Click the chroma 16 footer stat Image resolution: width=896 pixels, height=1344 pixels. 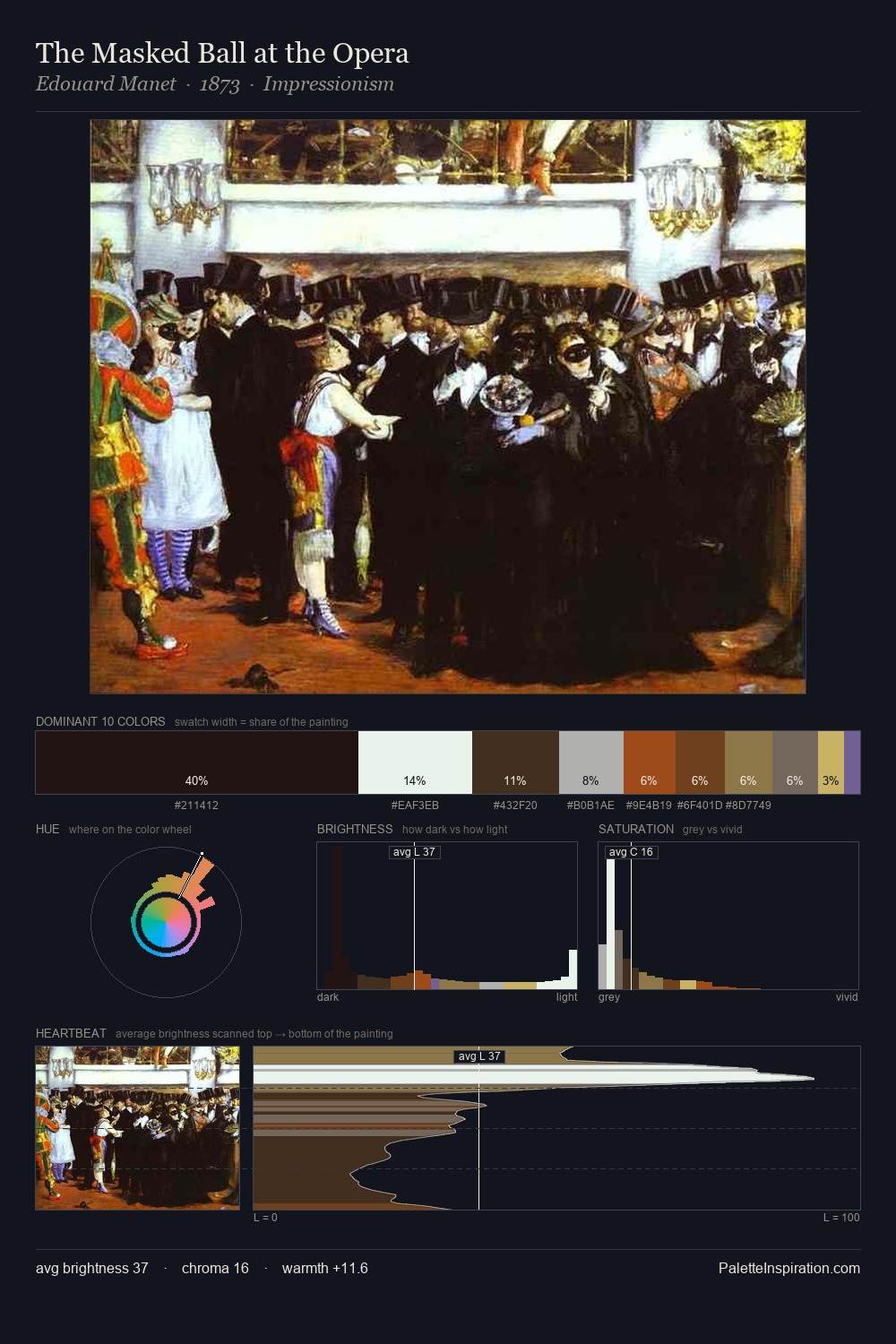point(215,1268)
